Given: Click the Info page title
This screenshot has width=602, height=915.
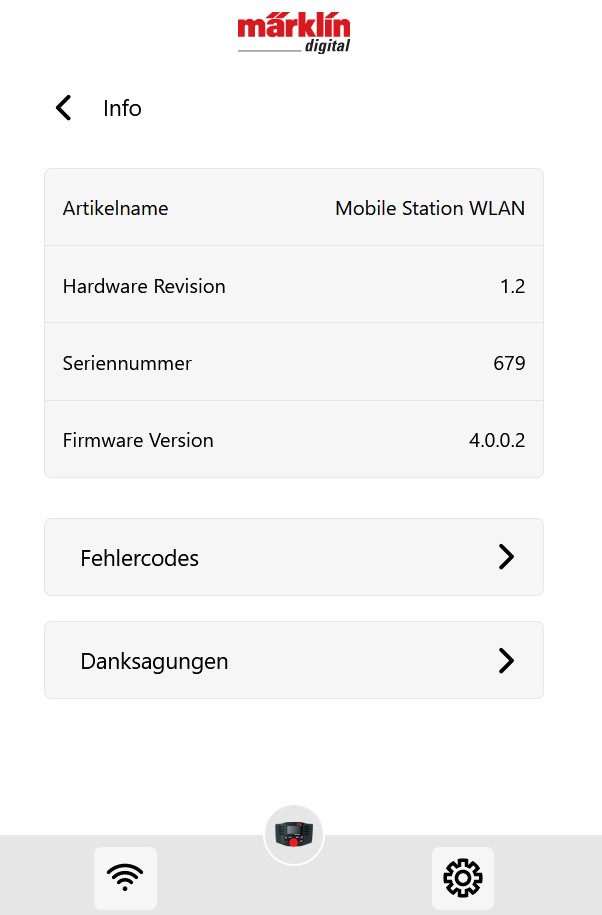Looking at the screenshot, I should (x=122, y=109).
